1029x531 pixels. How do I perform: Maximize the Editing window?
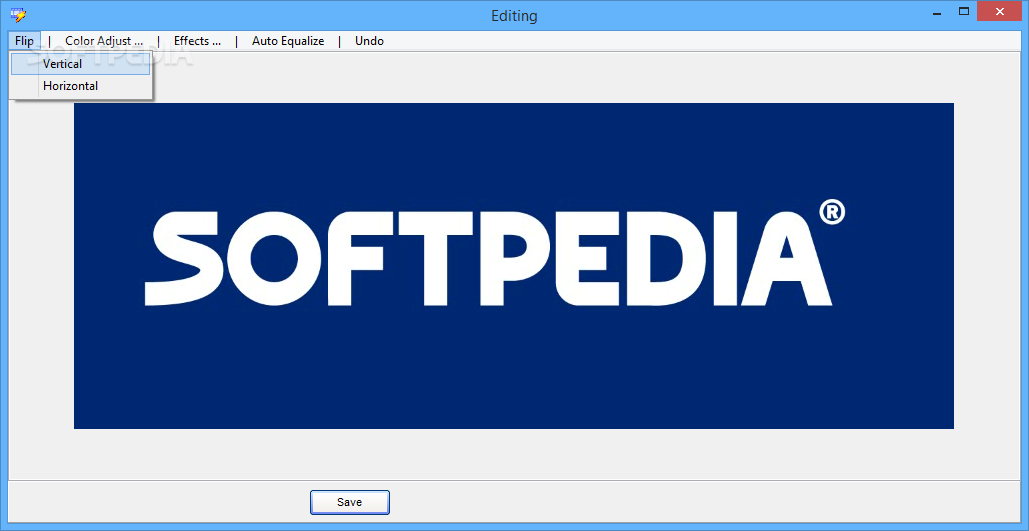click(964, 12)
